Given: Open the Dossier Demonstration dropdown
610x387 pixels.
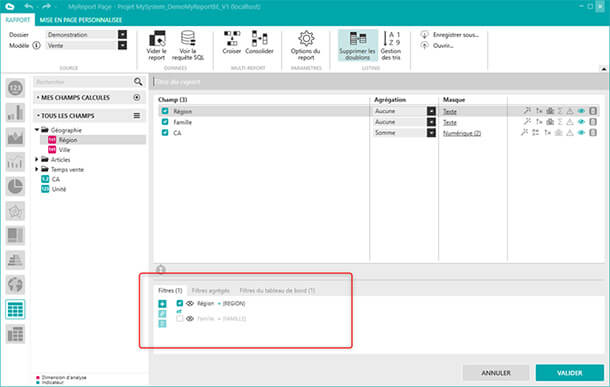Looking at the screenshot, I should click(x=122, y=35).
